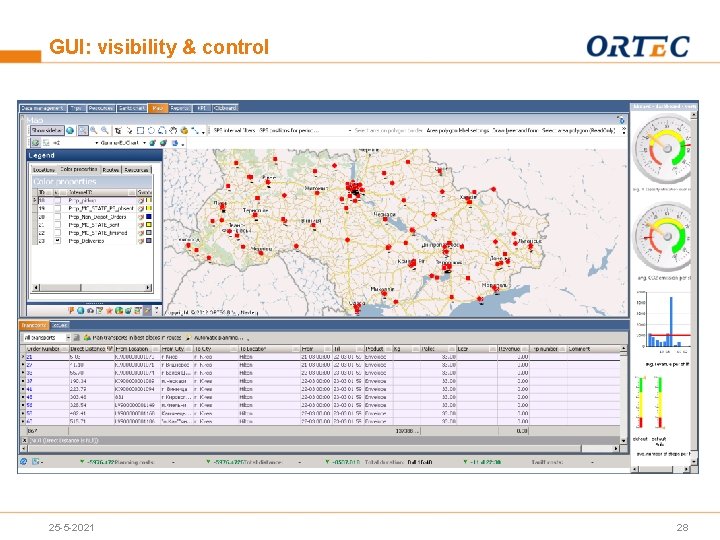Click the Show sidebar button
The height and width of the screenshot is (540, 720).
coord(47,130)
